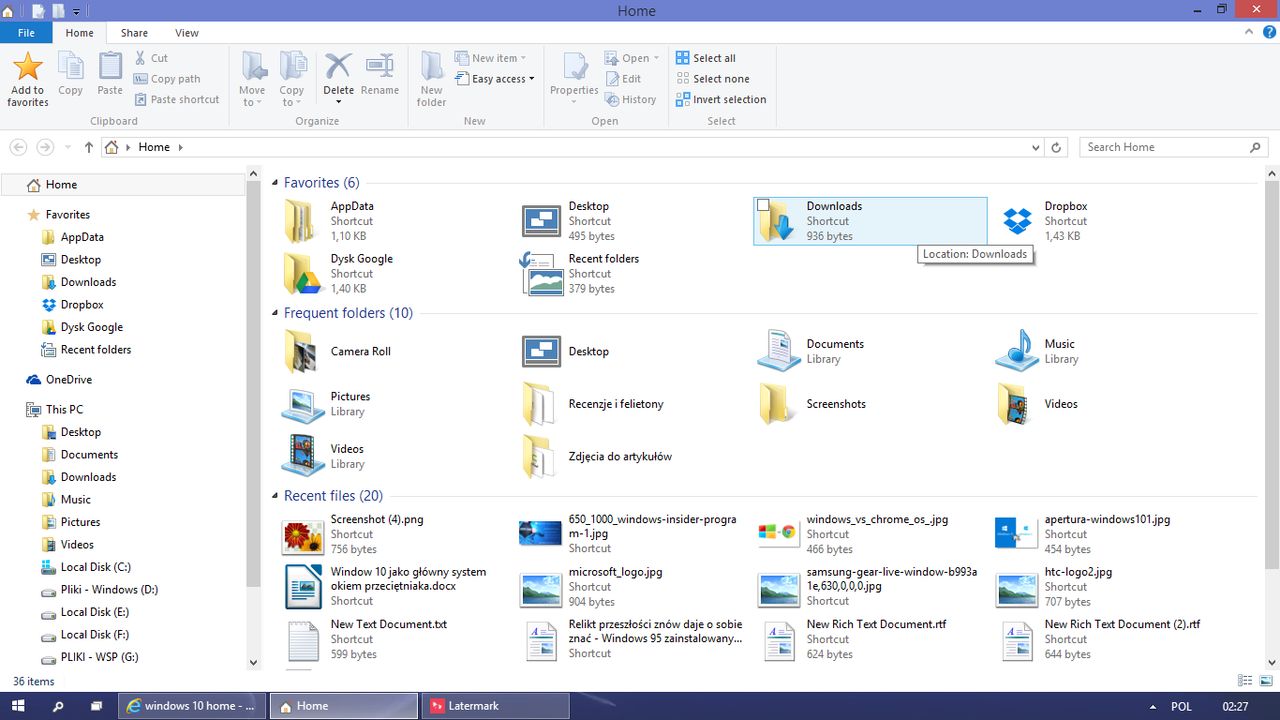Click Select none in ribbon
This screenshot has height=720, width=1280.
(x=712, y=79)
